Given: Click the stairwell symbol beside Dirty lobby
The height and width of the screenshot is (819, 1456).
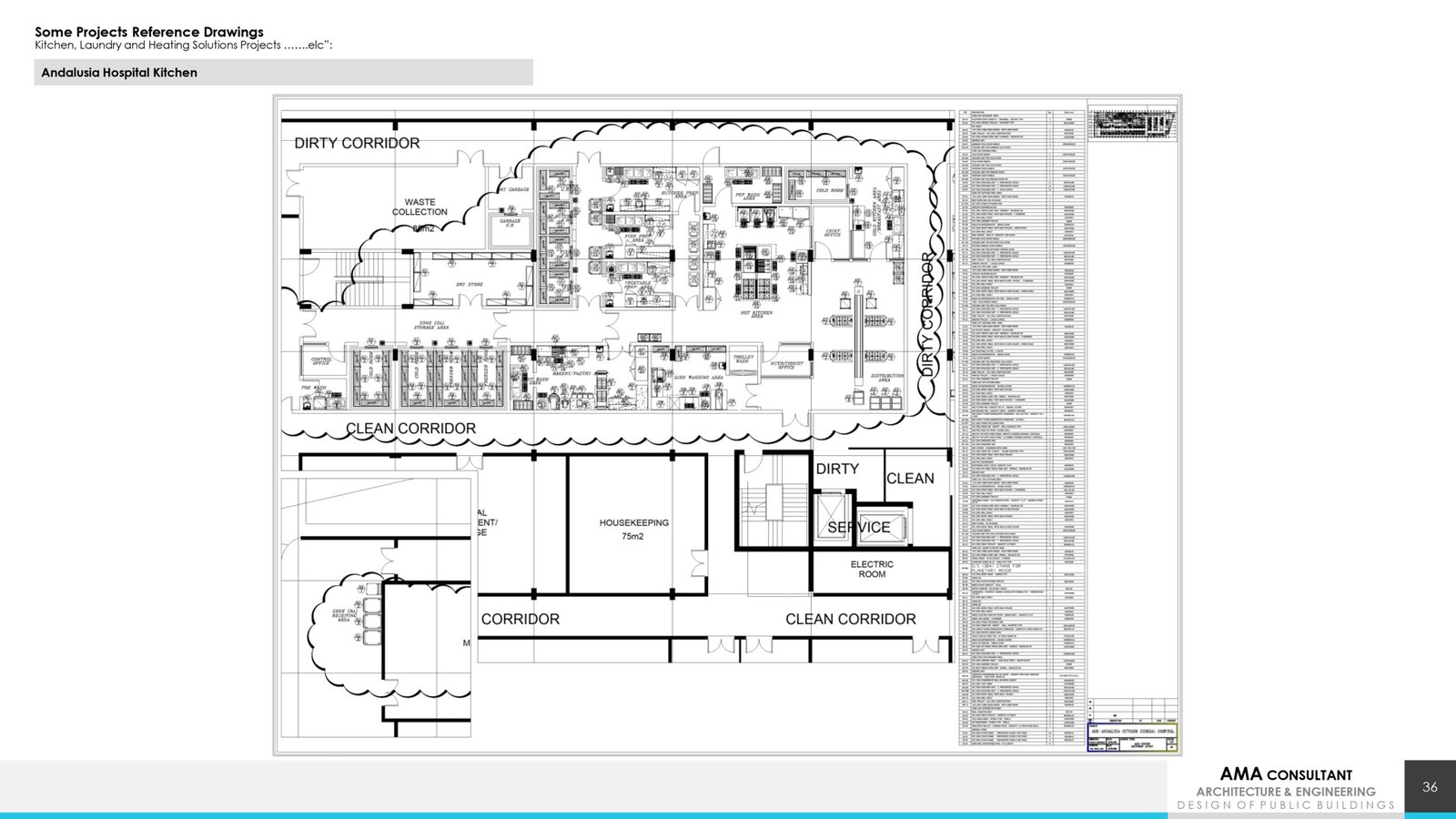Looking at the screenshot, I should (x=774, y=501).
